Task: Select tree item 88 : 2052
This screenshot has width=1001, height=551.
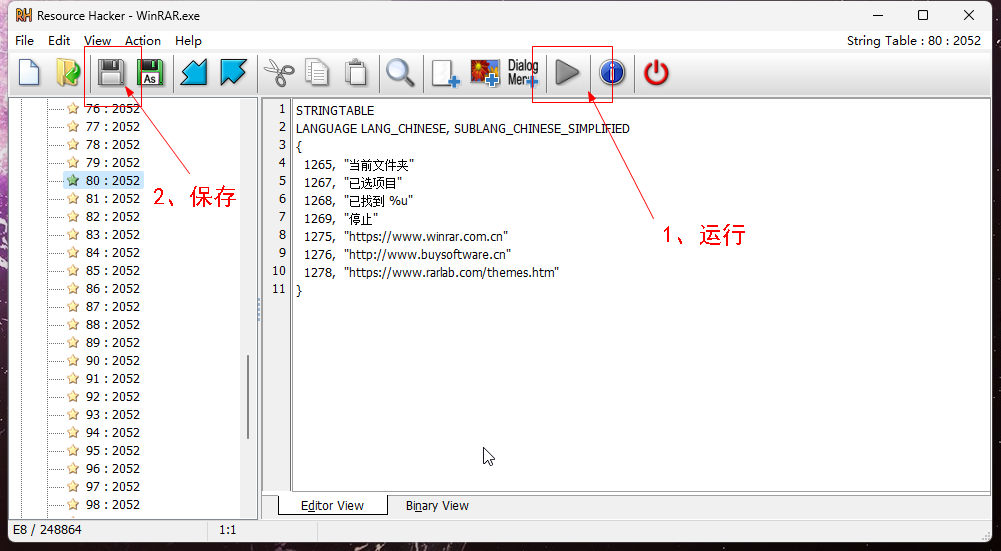Action: click(x=113, y=324)
